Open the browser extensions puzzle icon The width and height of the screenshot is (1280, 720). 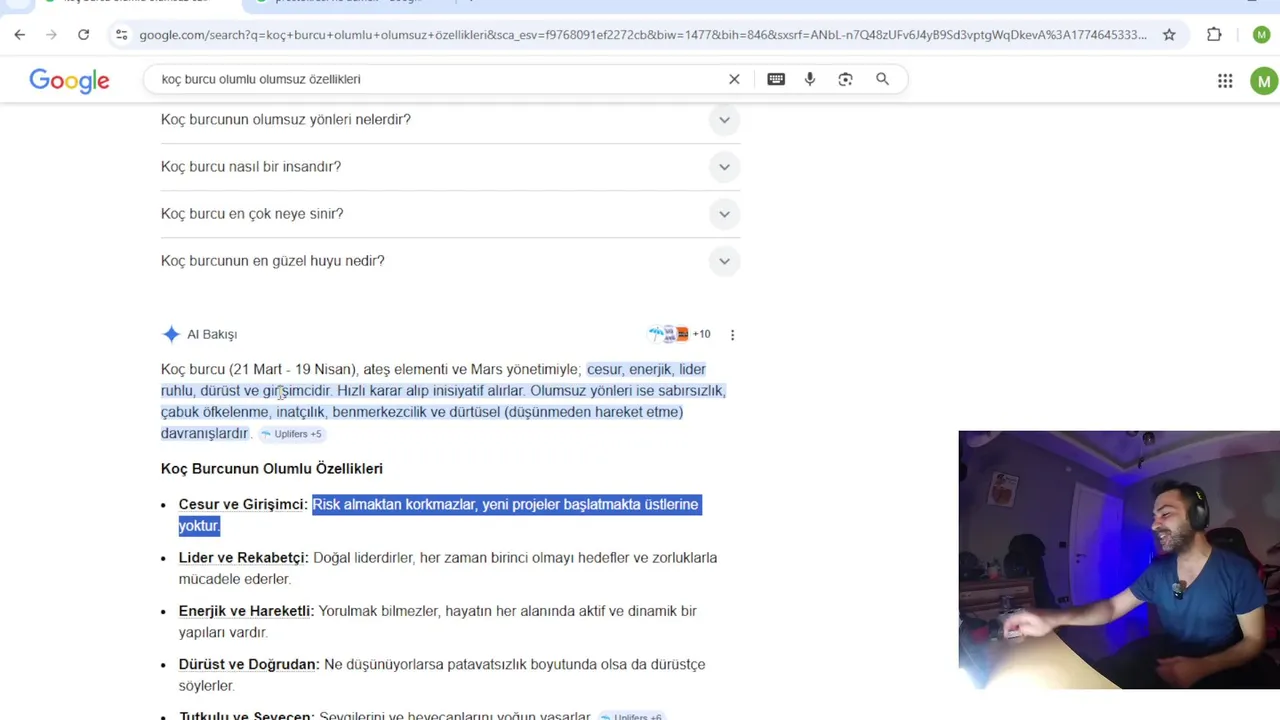pos(1214,35)
